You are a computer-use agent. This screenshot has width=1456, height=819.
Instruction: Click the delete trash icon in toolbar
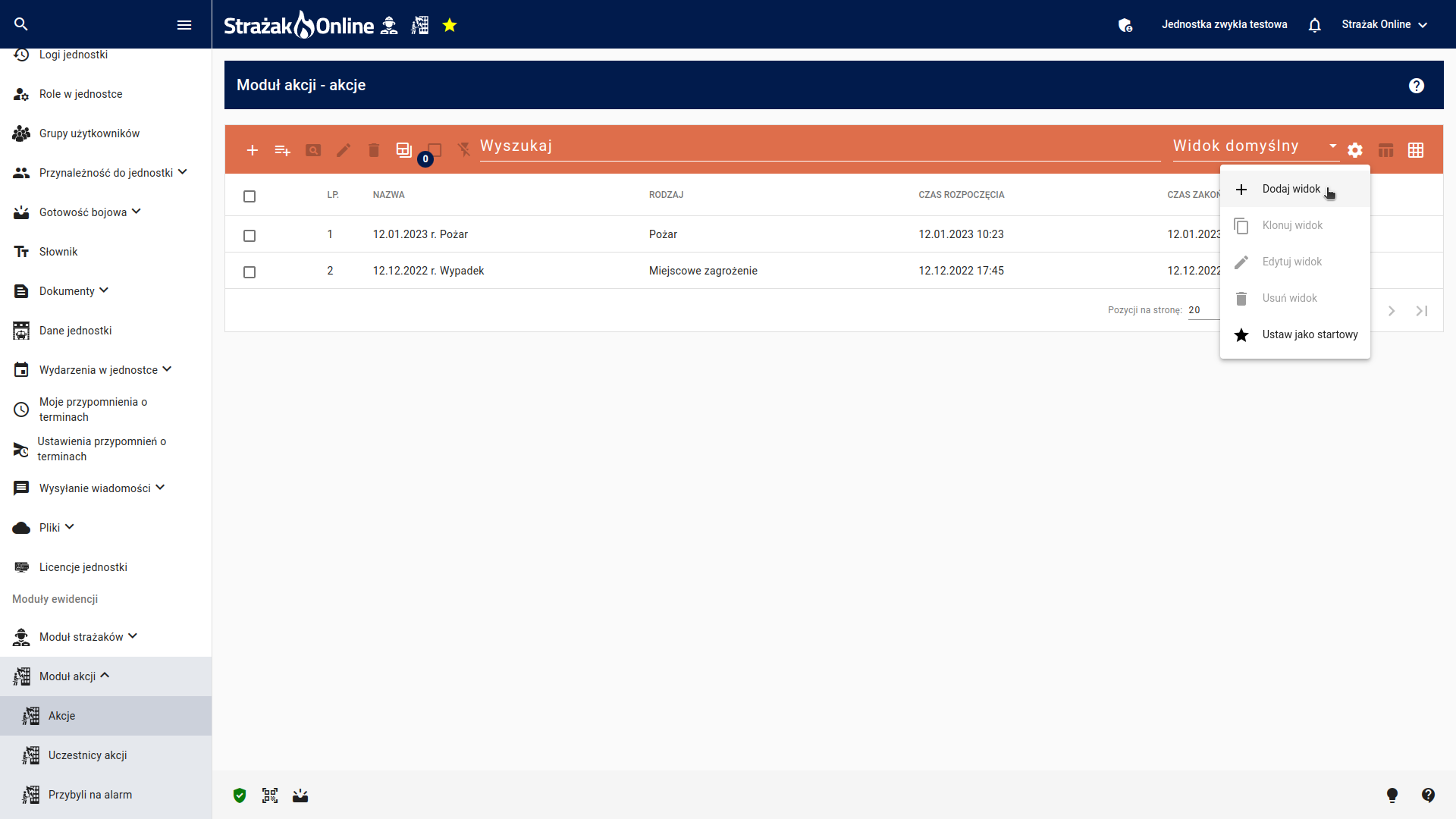point(374,150)
